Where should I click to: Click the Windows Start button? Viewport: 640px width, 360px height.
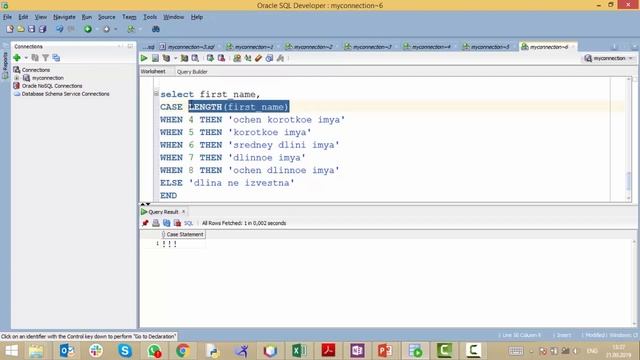[x=11, y=351]
